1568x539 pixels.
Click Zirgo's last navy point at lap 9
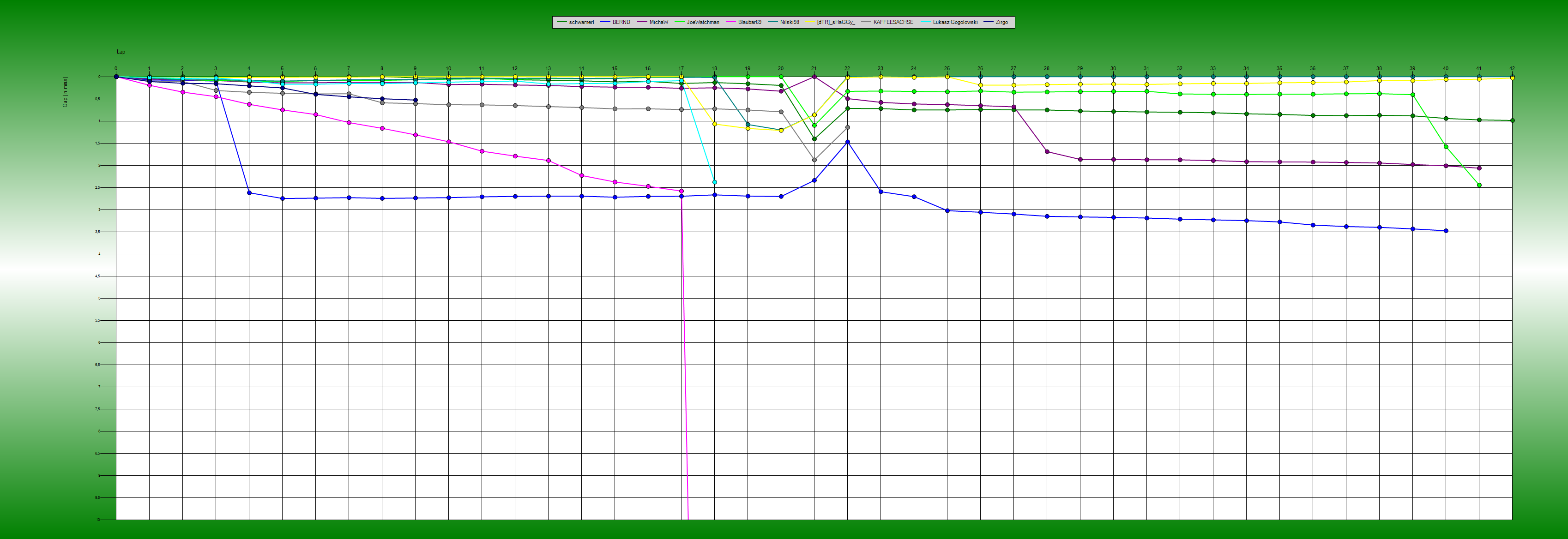coord(415,100)
